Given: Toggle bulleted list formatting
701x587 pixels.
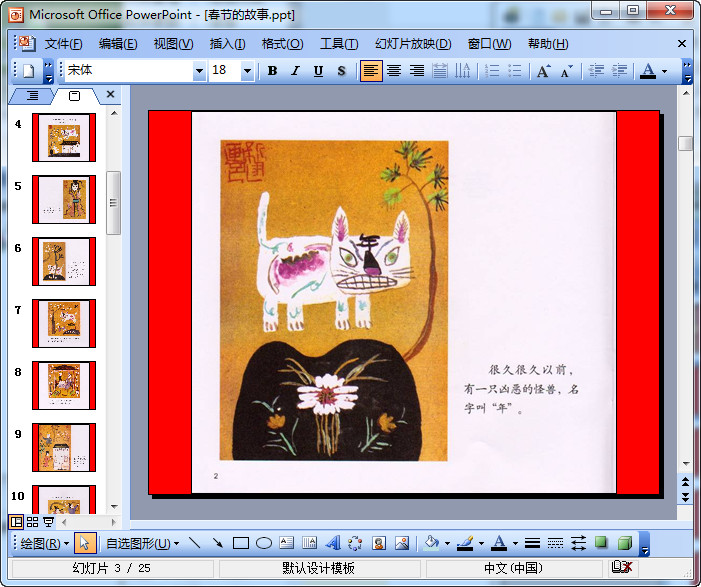Looking at the screenshot, I should 515,71.
